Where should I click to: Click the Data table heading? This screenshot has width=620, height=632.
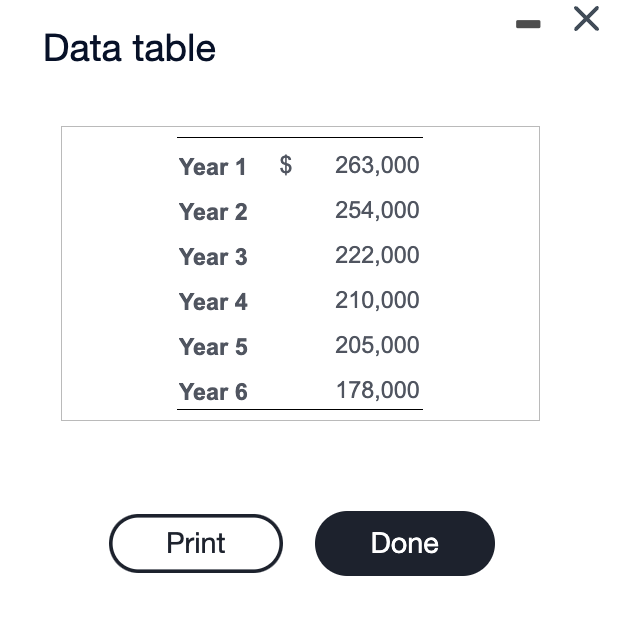click(130, 48)
